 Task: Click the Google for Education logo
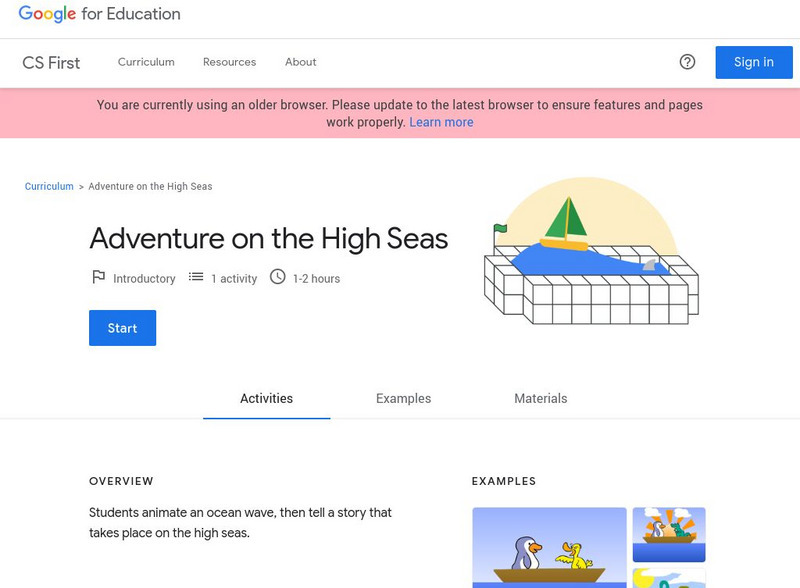(x=99, y=14)
